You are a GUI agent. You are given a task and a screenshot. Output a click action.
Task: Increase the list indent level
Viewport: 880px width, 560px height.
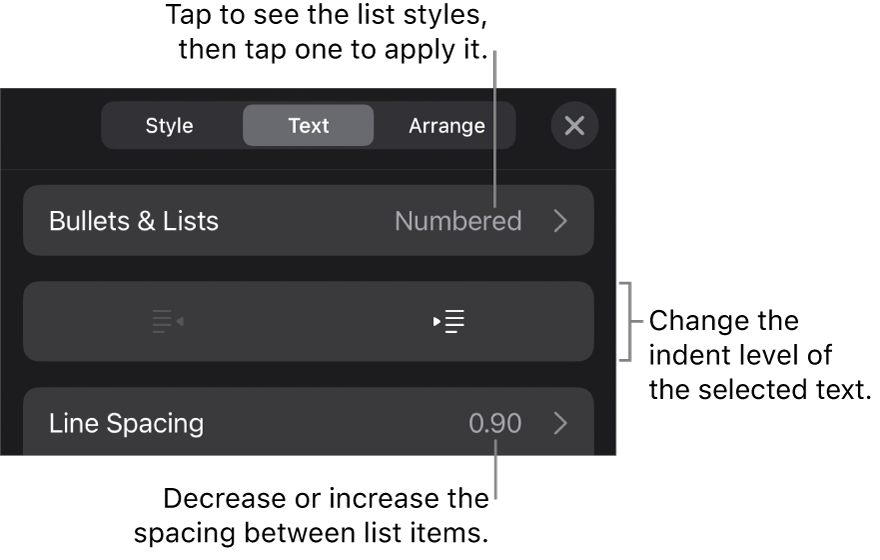point(450,322)
